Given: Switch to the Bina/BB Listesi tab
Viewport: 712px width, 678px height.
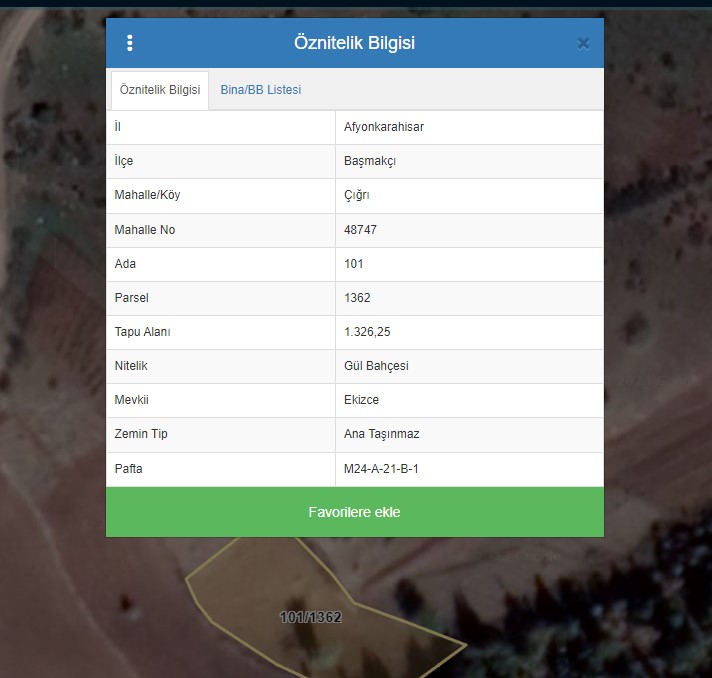Looking at the screenshot, I should (x=260, y=90).
